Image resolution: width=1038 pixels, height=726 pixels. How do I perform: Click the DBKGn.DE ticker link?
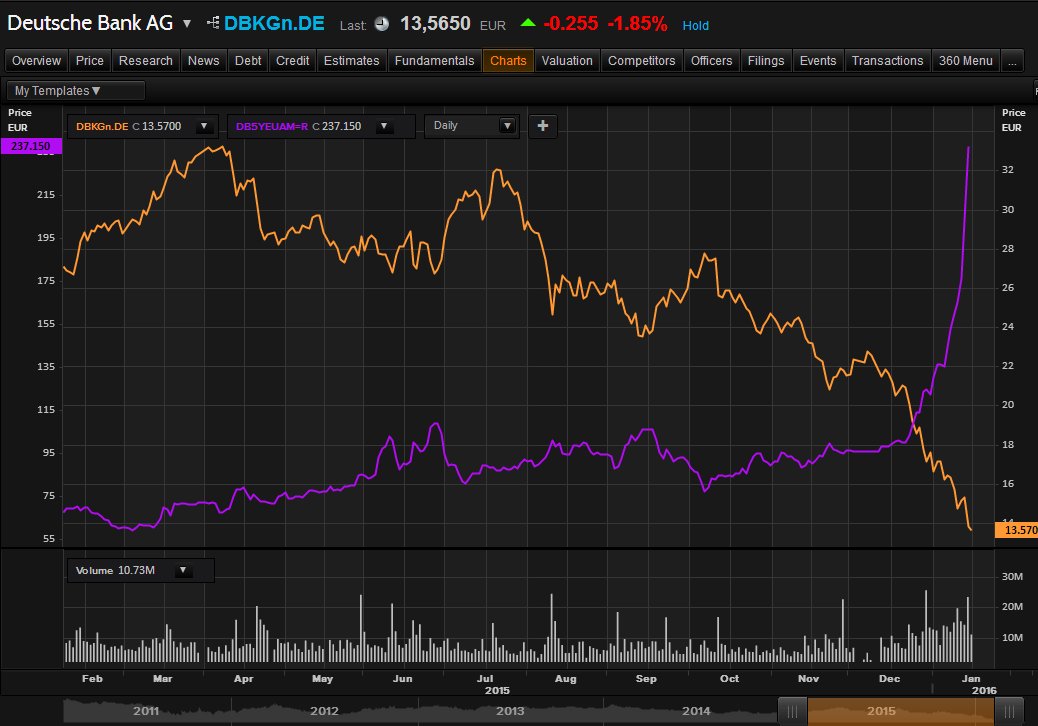tap(274, 24)
